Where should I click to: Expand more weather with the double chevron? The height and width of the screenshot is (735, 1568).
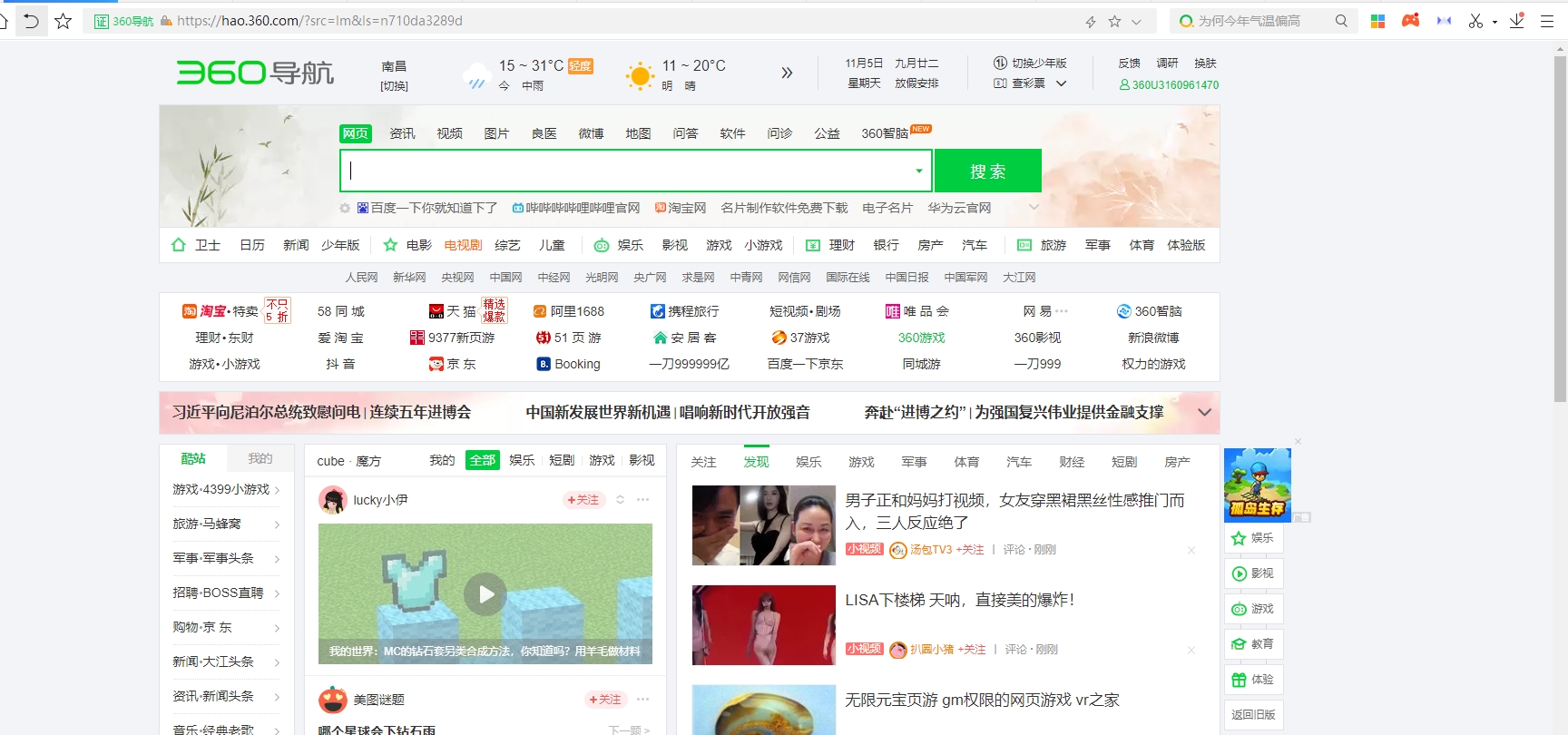click(787, 73)
